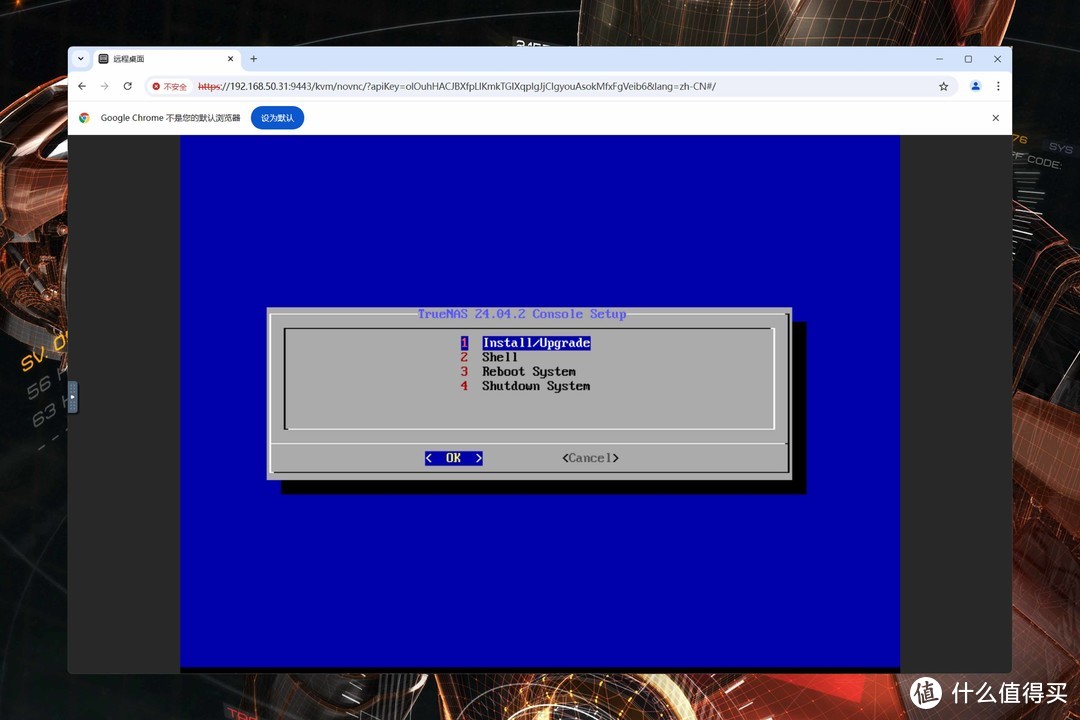Image resolution: width=1080 pixels, height=720 pixels.
Task: Select Shutdown System menu option
Action: pyautogui.click(x=536, y=386)
